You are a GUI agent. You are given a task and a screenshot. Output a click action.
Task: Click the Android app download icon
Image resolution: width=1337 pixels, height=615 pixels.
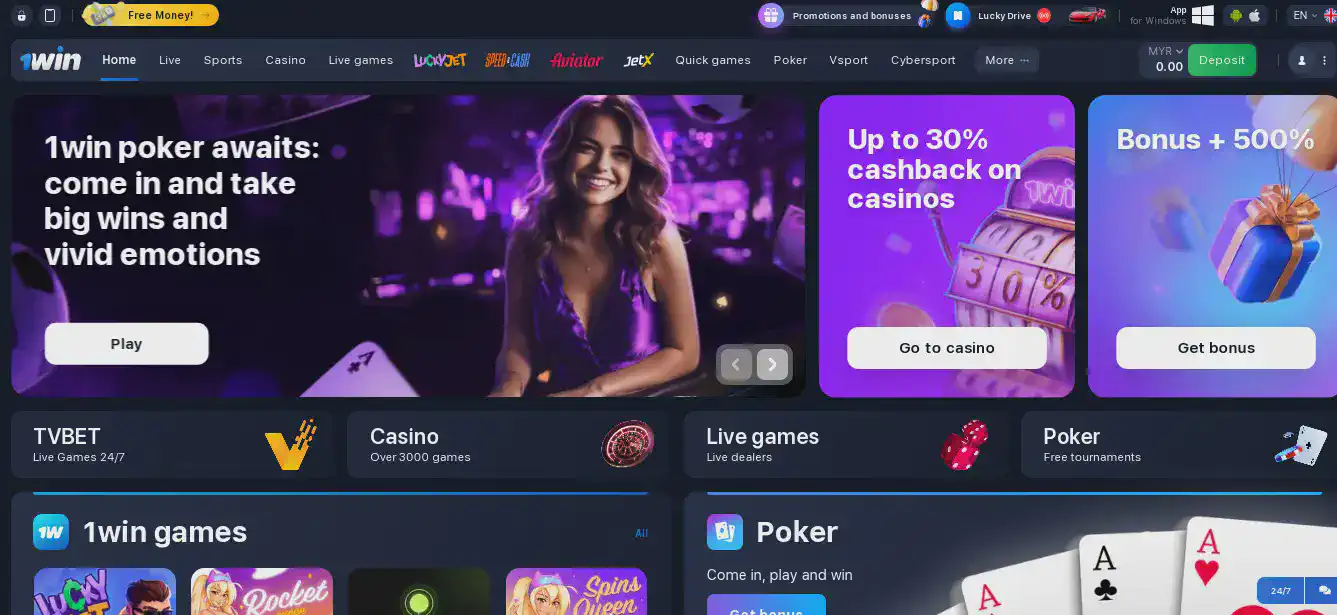[1235, 15]
